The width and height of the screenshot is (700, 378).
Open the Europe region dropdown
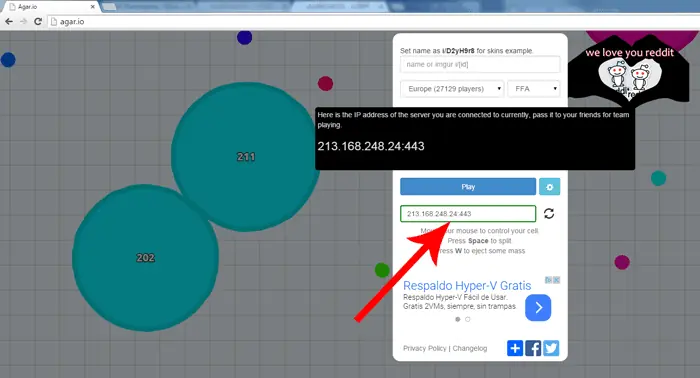click(452, 89)
